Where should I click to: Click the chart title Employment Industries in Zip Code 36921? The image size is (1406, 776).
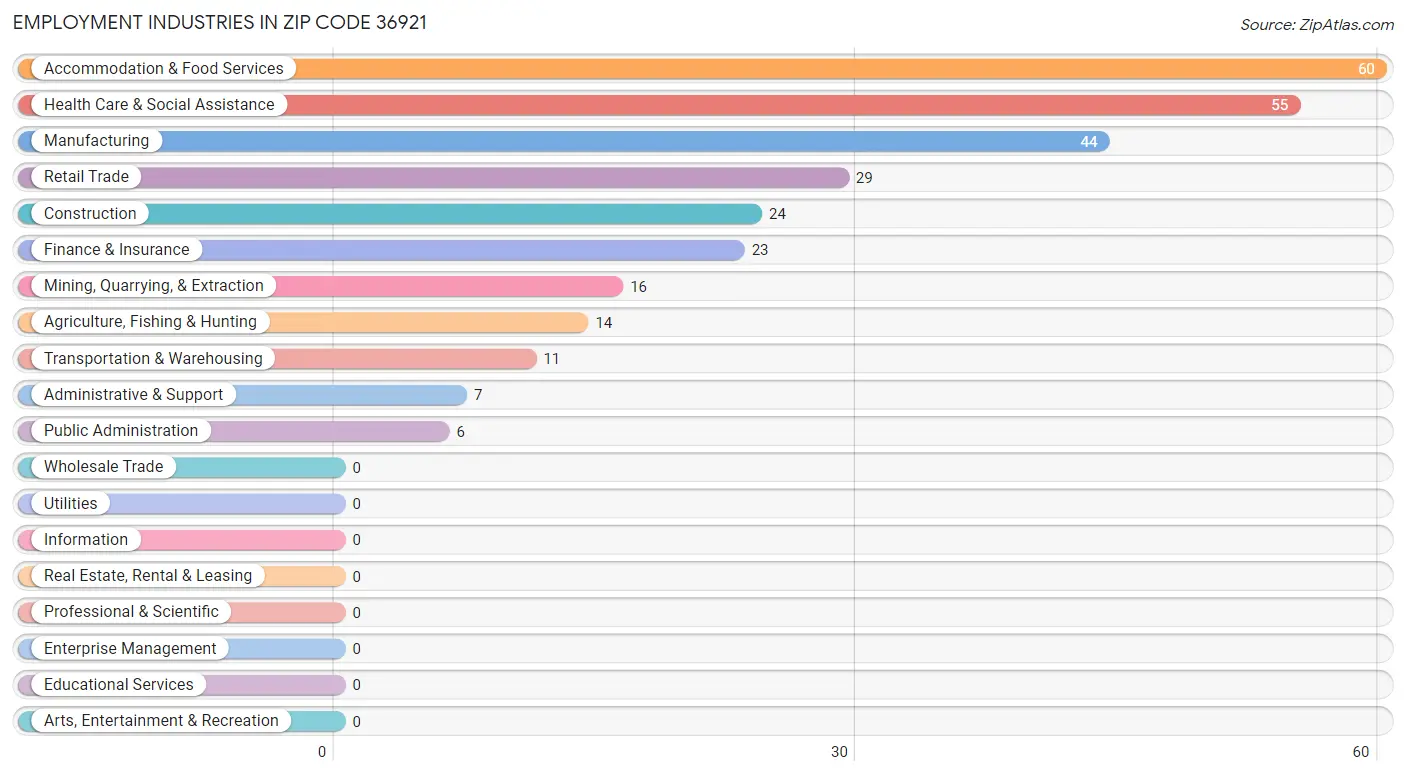point(220,22)
